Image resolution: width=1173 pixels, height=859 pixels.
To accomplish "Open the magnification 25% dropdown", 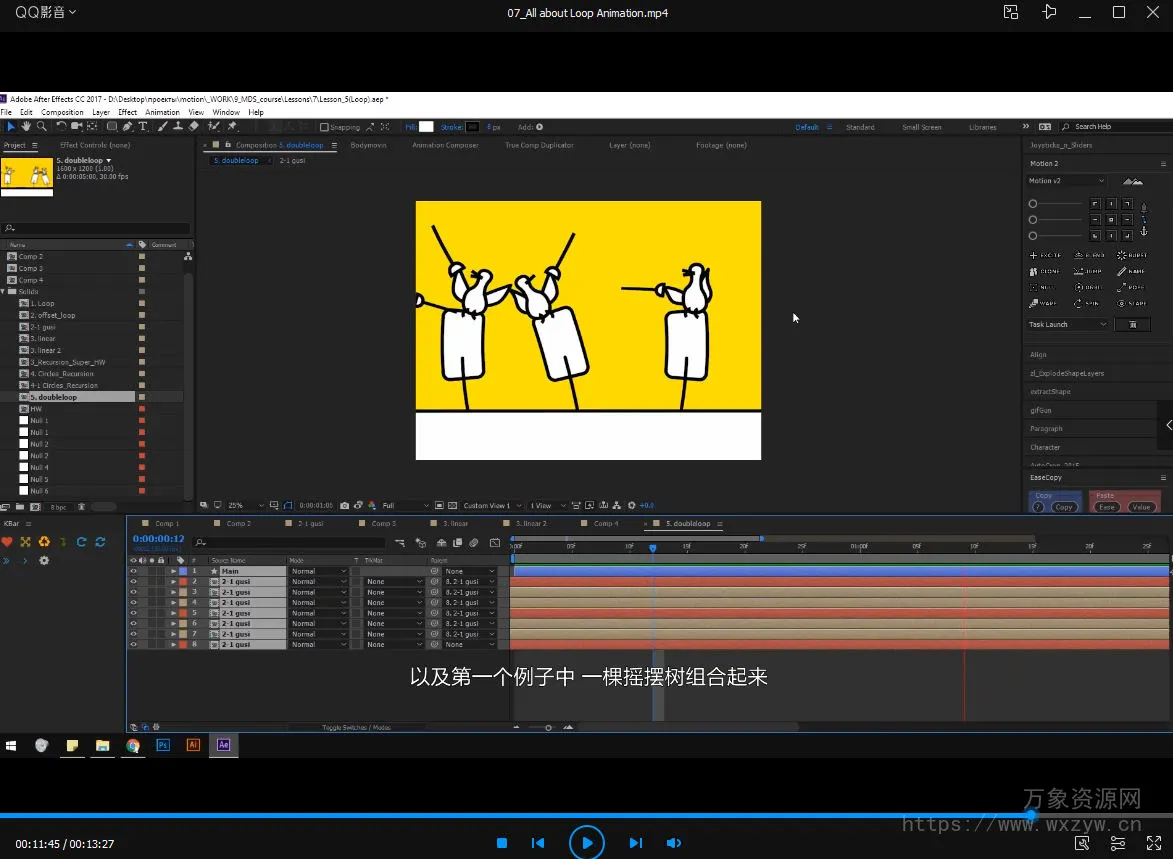I will pos(241,506).
